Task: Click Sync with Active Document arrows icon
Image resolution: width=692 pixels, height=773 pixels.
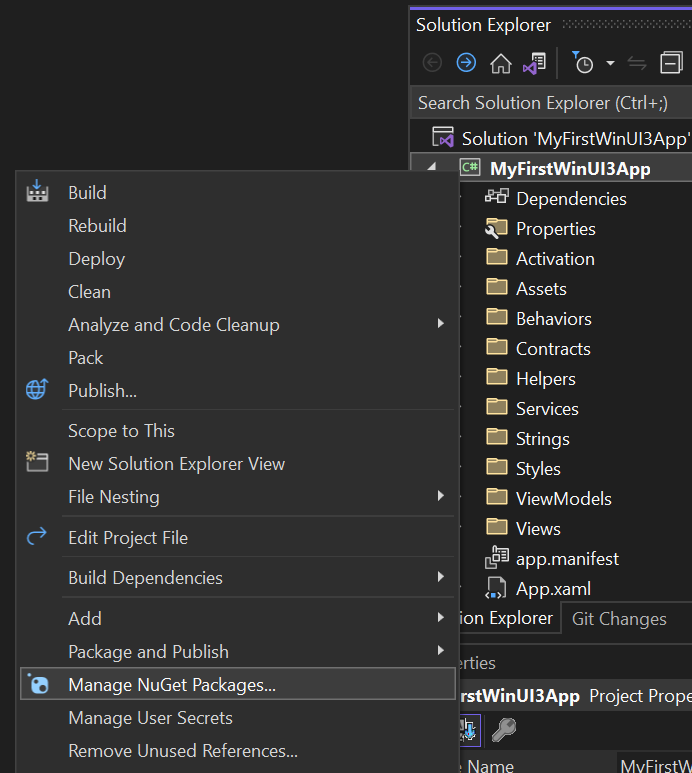Action: tap(637, 63)
